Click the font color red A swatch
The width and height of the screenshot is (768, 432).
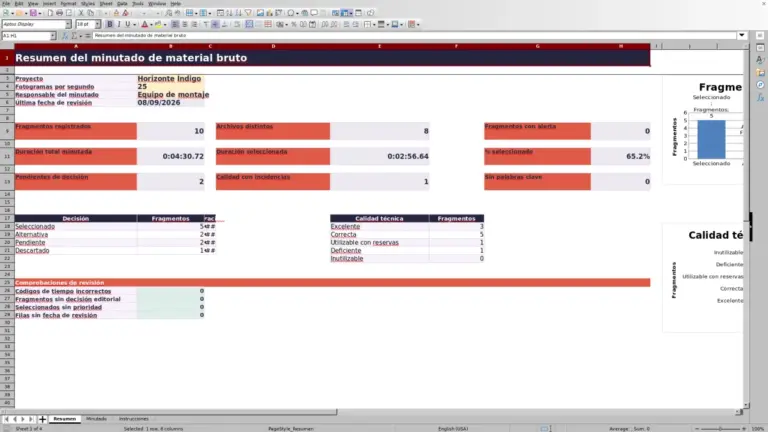coord(144,24)
